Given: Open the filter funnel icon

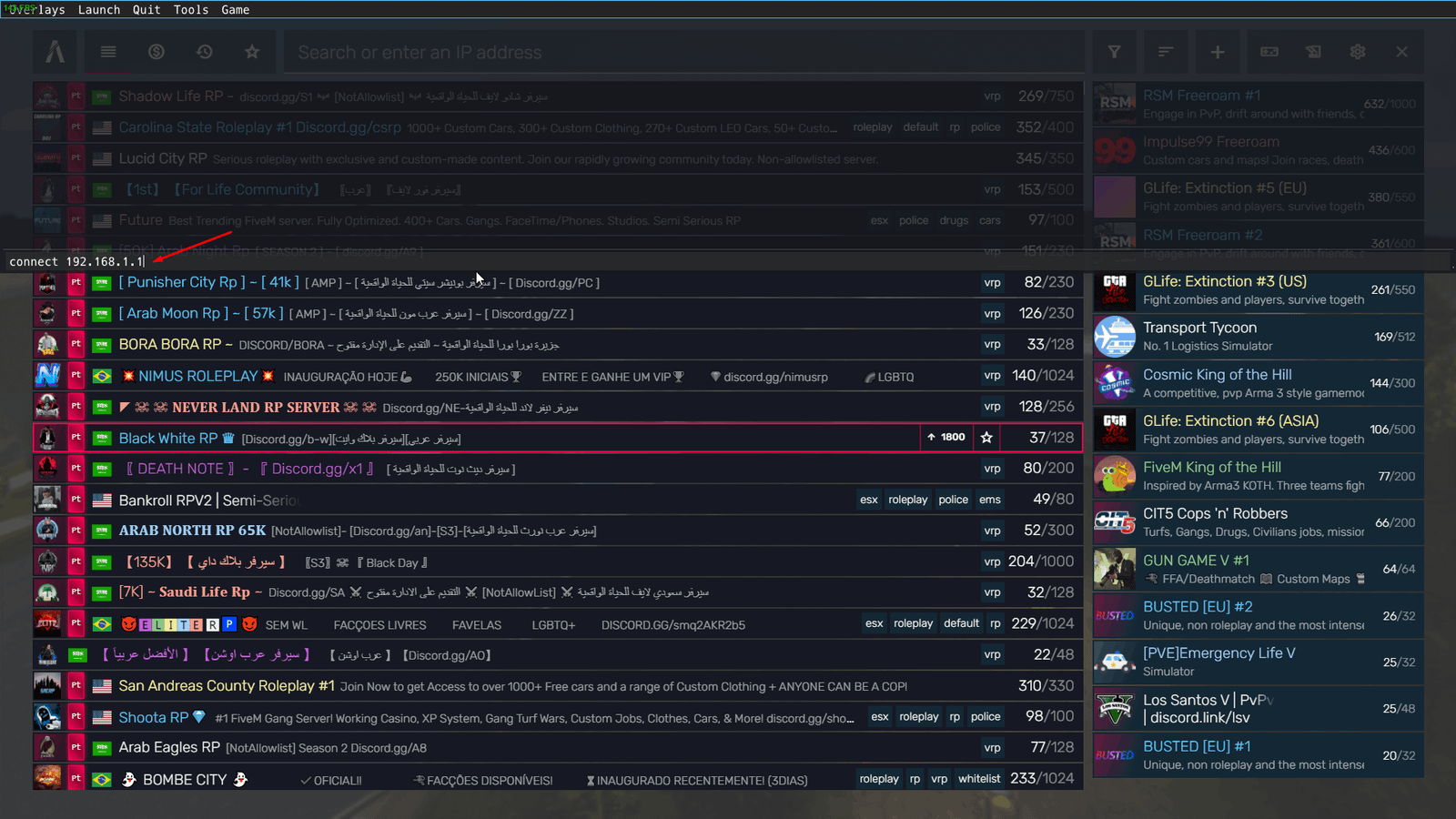Looking at the screenshot, I should pyautogui.click(x=1115, y=52).
